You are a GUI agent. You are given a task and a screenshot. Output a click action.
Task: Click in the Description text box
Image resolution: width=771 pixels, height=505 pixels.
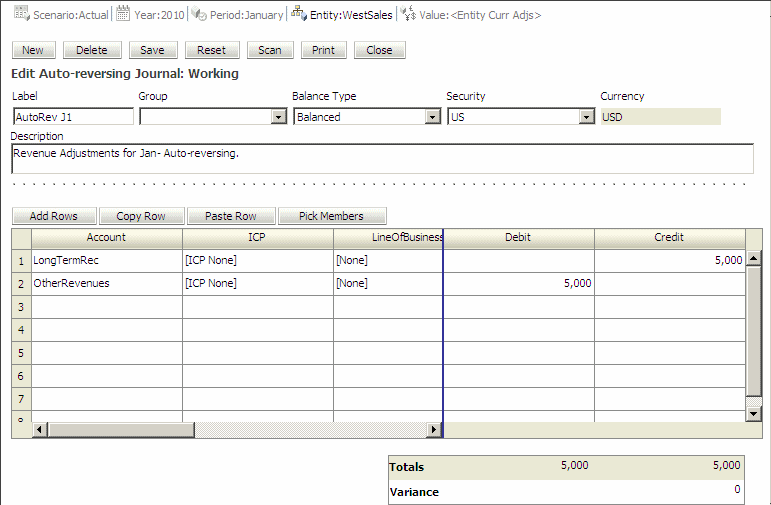coord(382,159)
